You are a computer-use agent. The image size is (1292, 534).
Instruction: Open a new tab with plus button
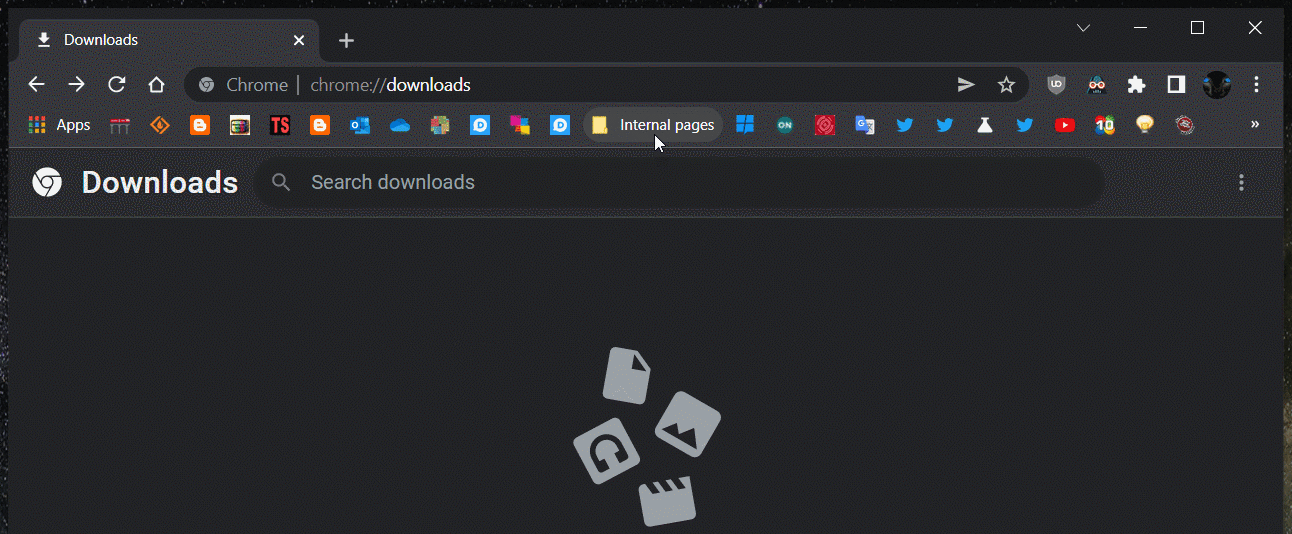click(x=346, y=40)
